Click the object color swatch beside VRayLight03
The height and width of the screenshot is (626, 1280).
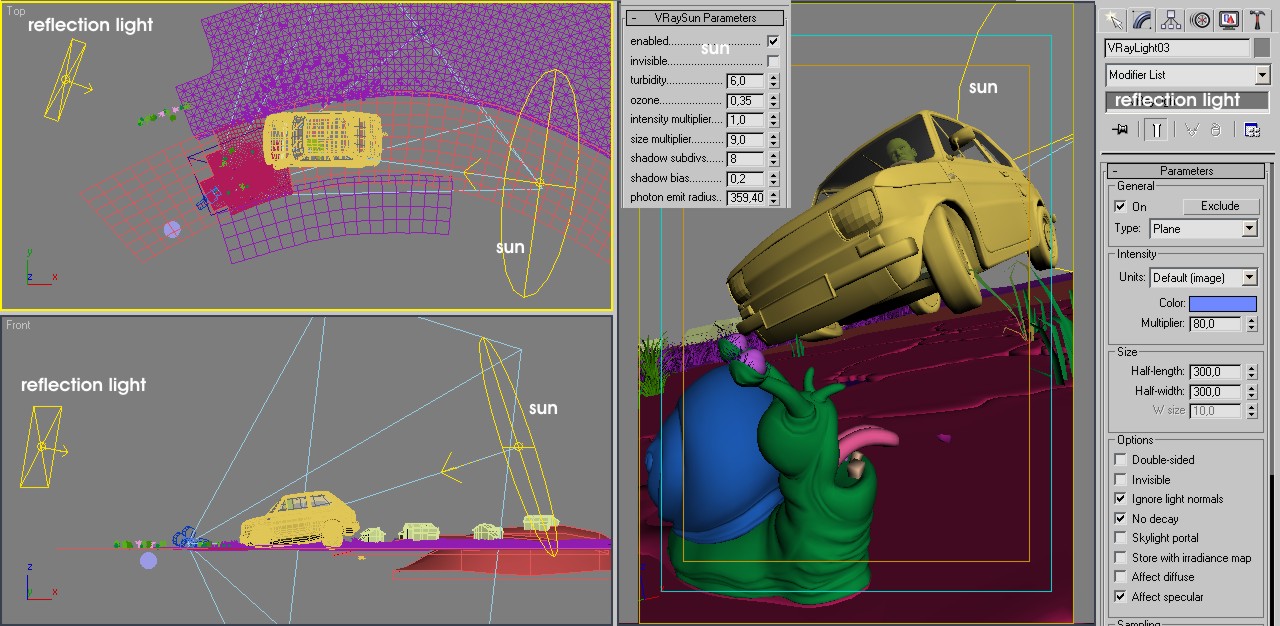pos(1262,48)
